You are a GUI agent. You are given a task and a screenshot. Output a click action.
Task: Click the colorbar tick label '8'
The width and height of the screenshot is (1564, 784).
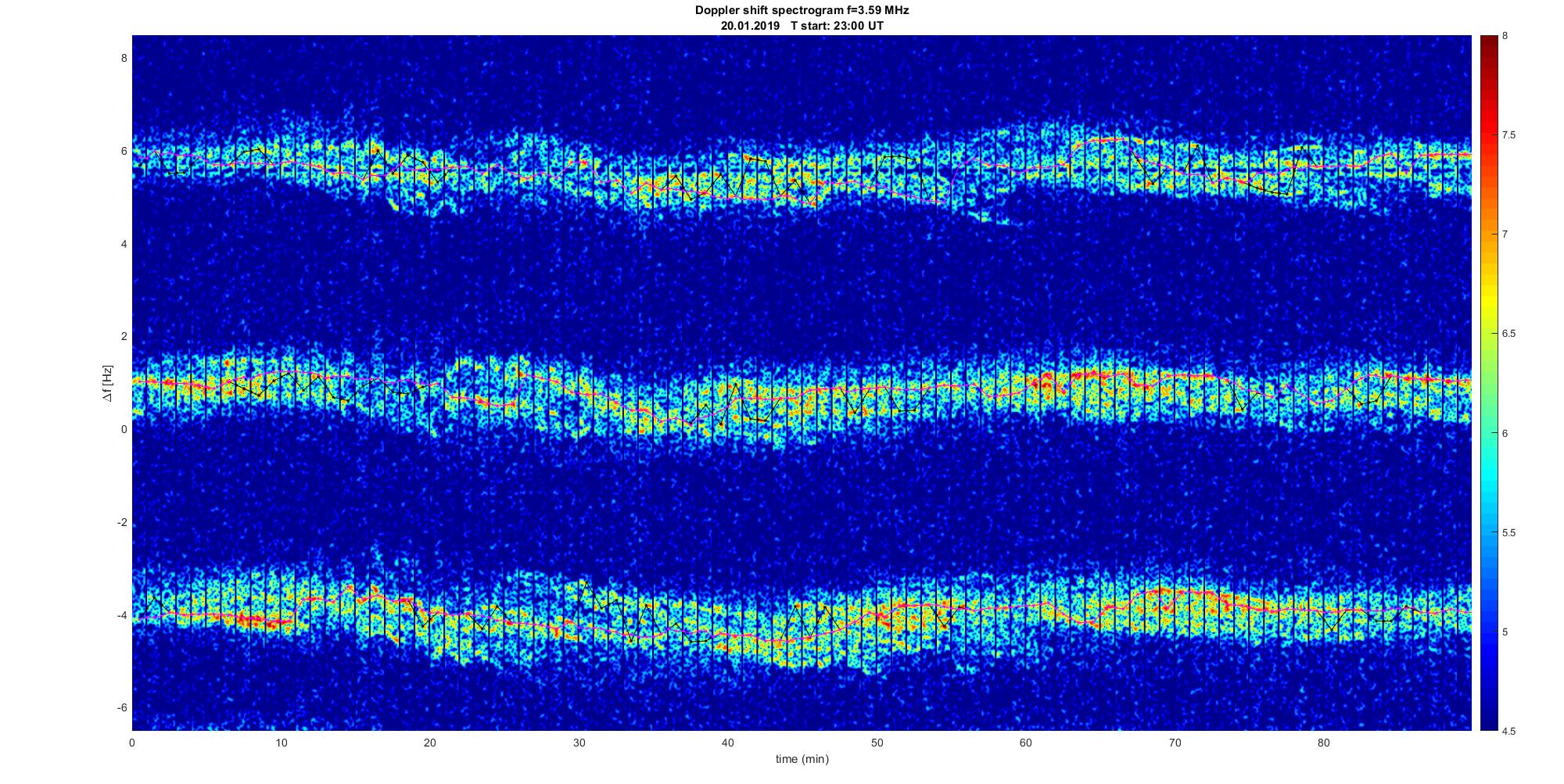(1505, 36)
